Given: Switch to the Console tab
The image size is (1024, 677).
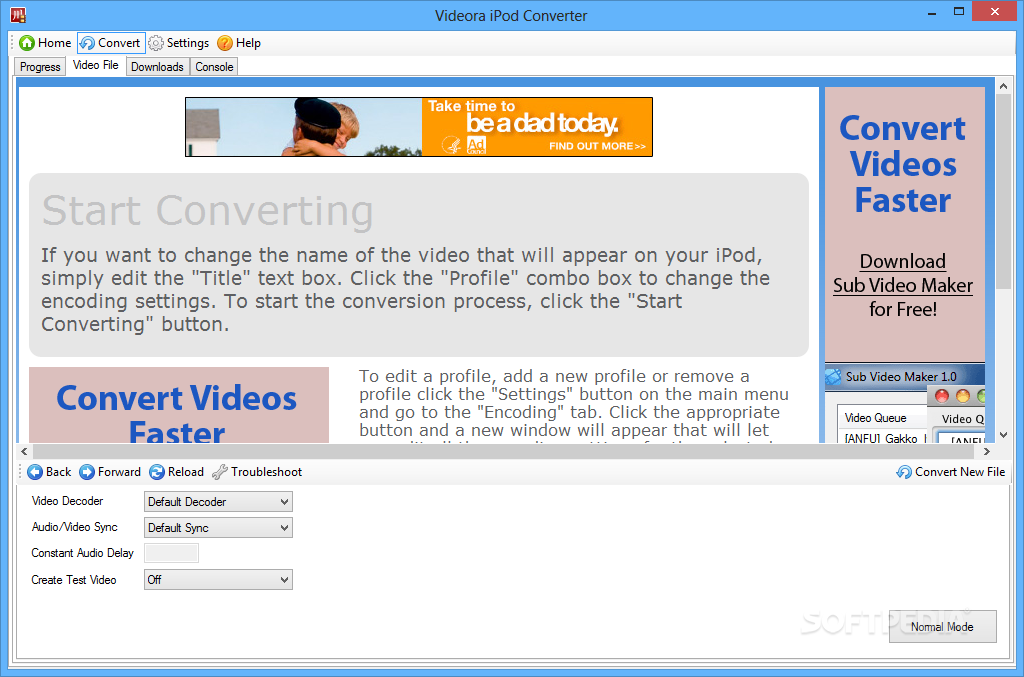Looking at the screenshot, I should (x=214, y=67).
